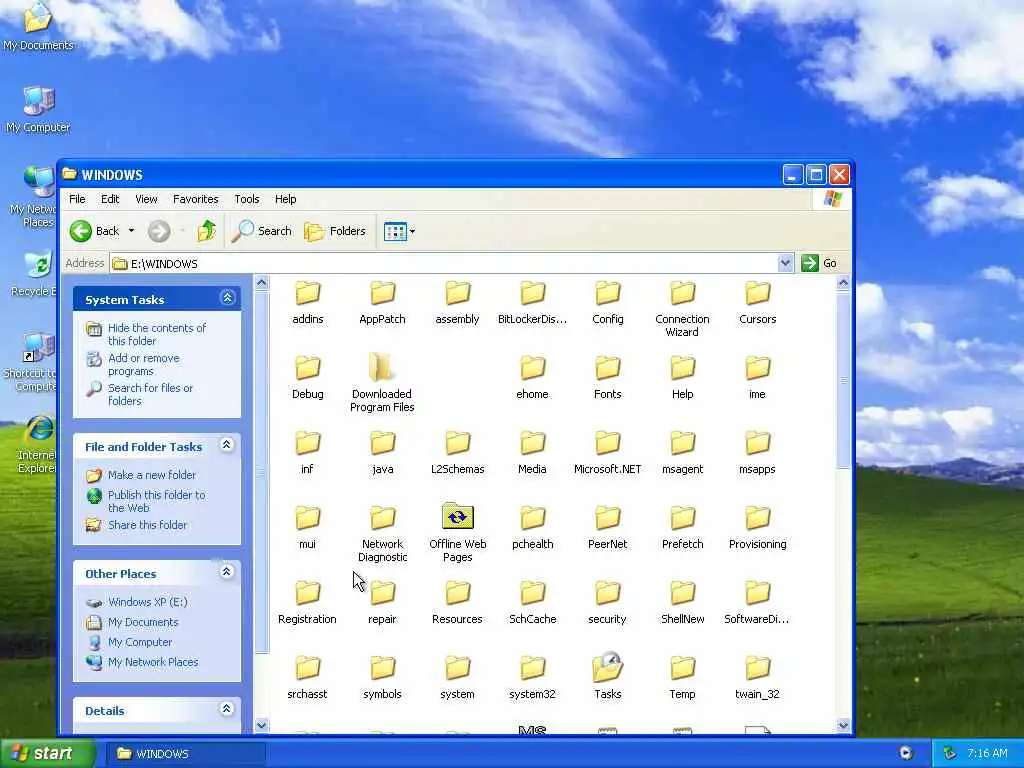1024x768 pixels.
Task: Select the AppPatch folder
Action: pos(383,303)
